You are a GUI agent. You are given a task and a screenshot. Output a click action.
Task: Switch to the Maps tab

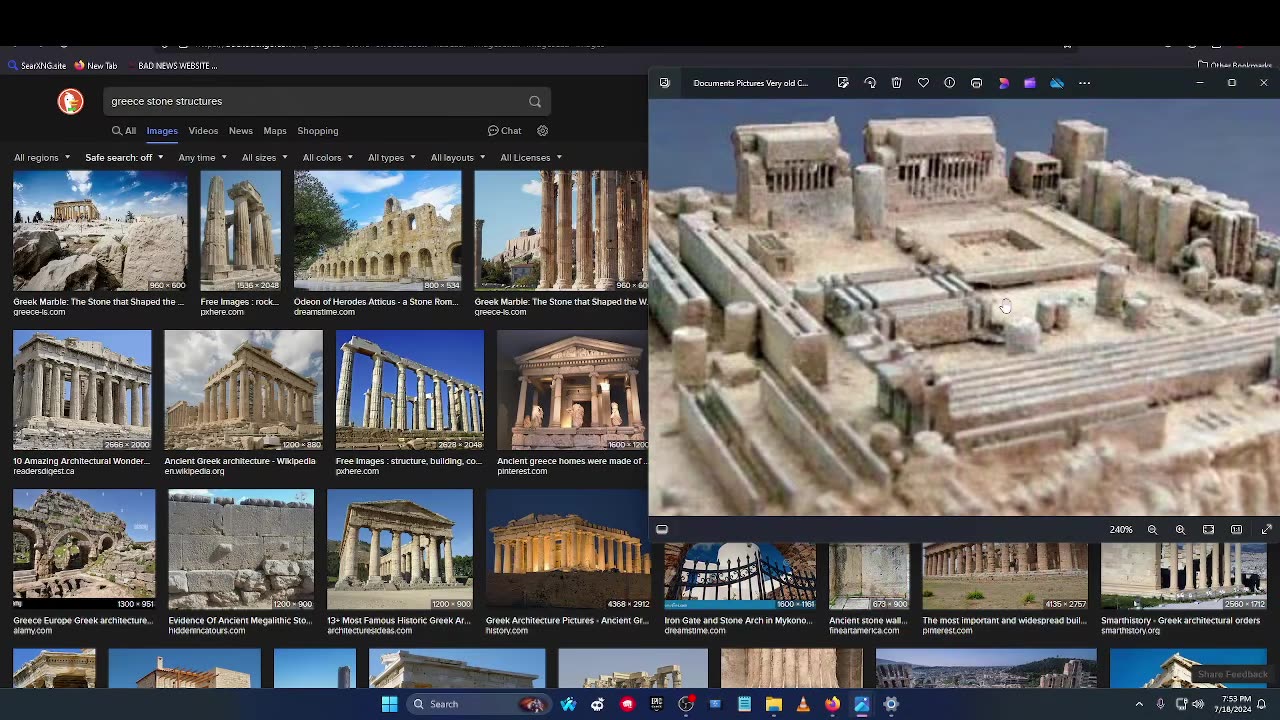pyautogui.click(x=275, y=131)
